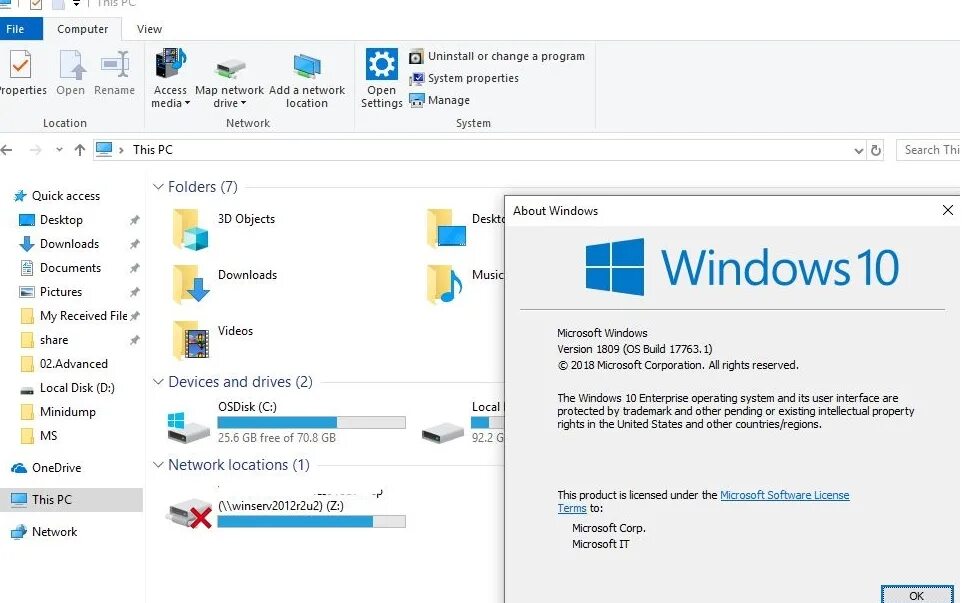
Task: Select disconnected winserv2012r2u2 (Z:) drive icon
Action: point(190,514)
